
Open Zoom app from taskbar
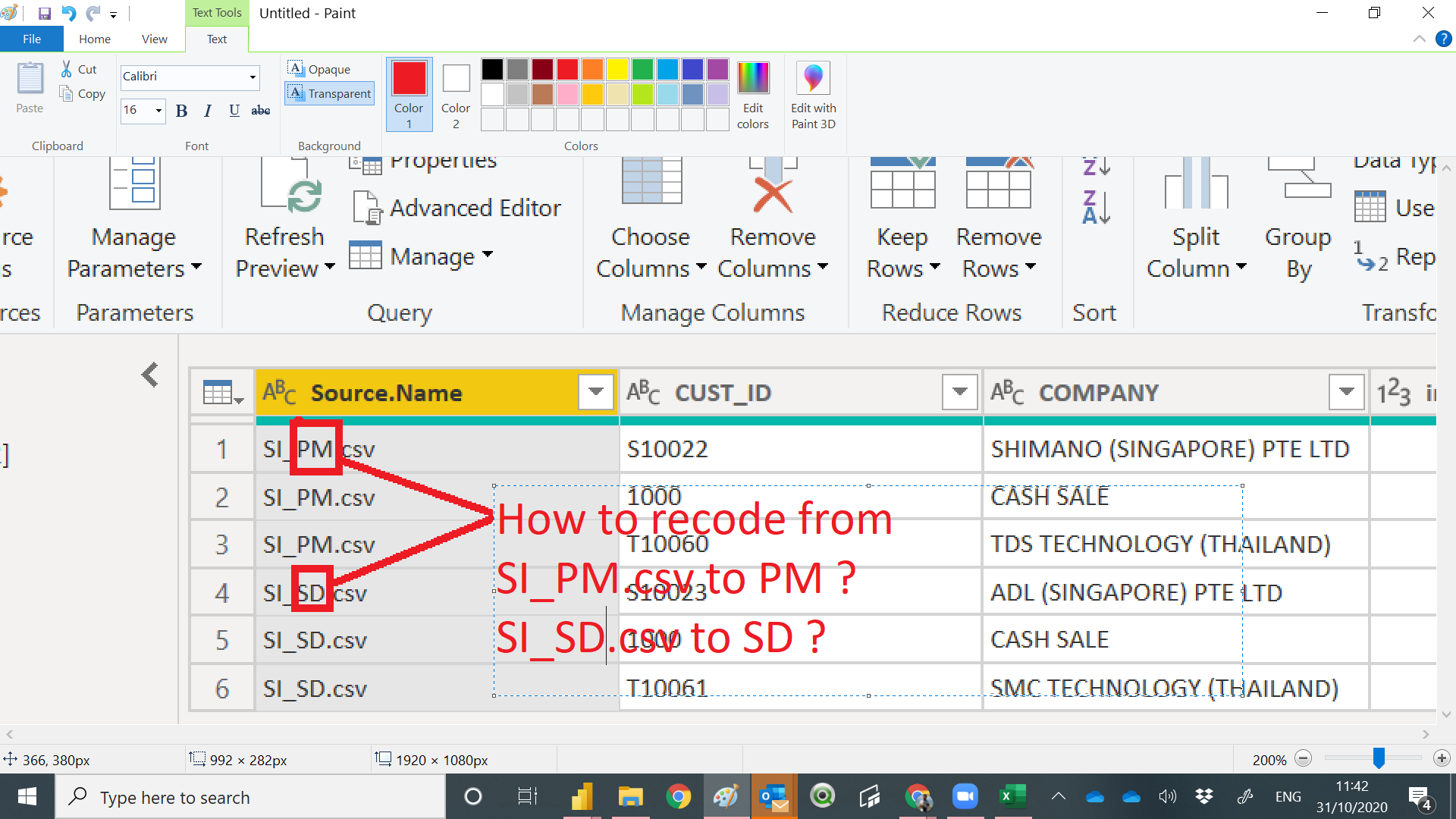965,797
